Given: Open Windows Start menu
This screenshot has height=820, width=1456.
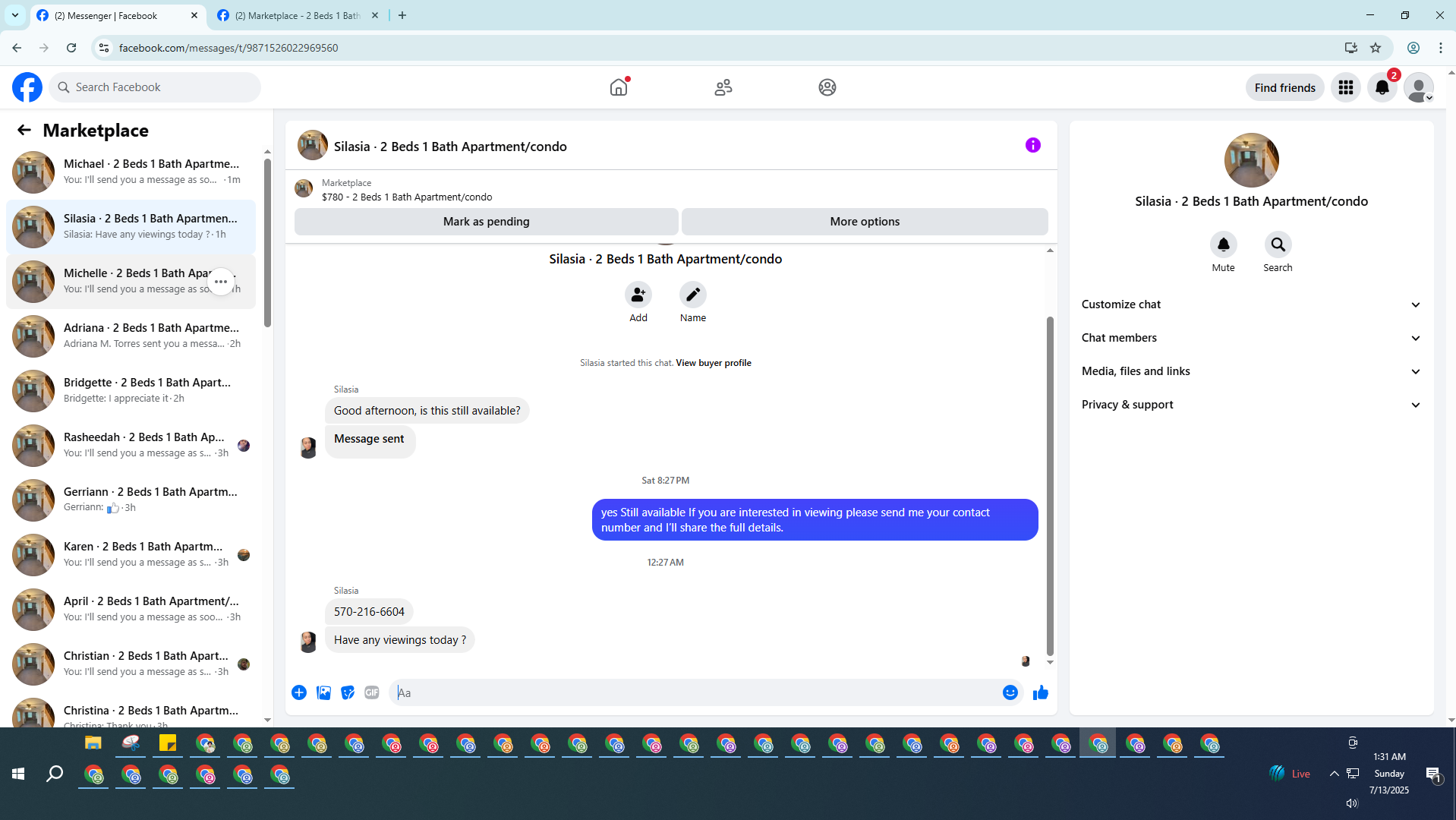Looking at the screenshot, I should click(x=18, y=774).
